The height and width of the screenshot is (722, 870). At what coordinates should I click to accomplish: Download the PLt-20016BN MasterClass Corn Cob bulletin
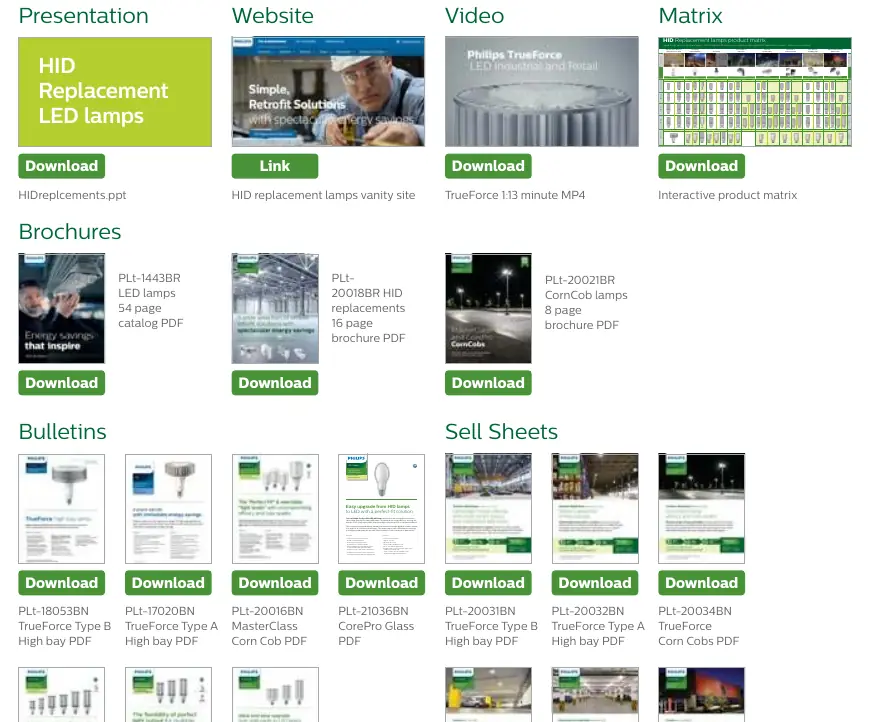coord(275,583)
